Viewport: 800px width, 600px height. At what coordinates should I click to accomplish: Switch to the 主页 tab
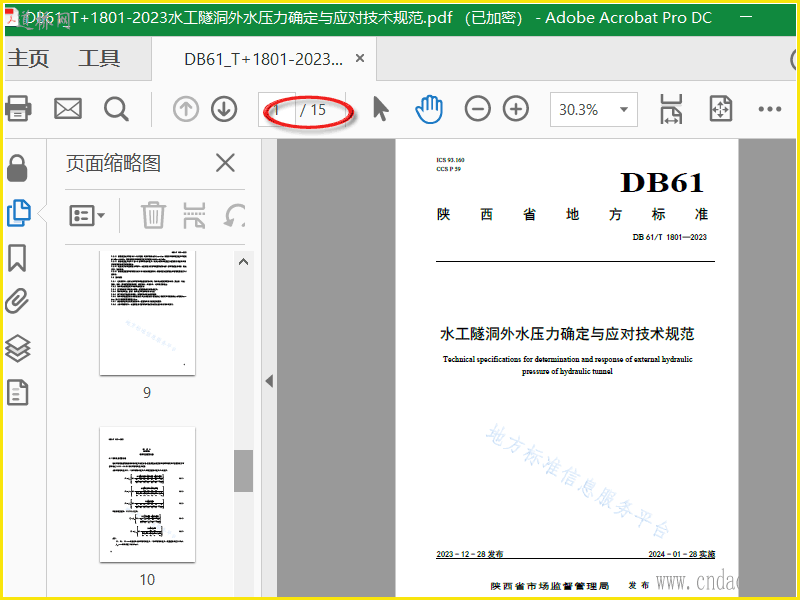click(x=29, y=58)
